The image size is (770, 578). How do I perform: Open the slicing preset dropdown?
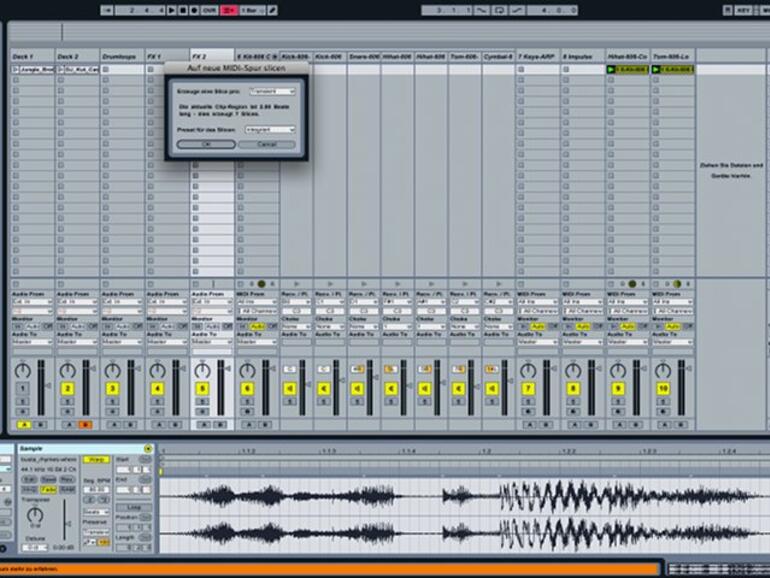271,129
